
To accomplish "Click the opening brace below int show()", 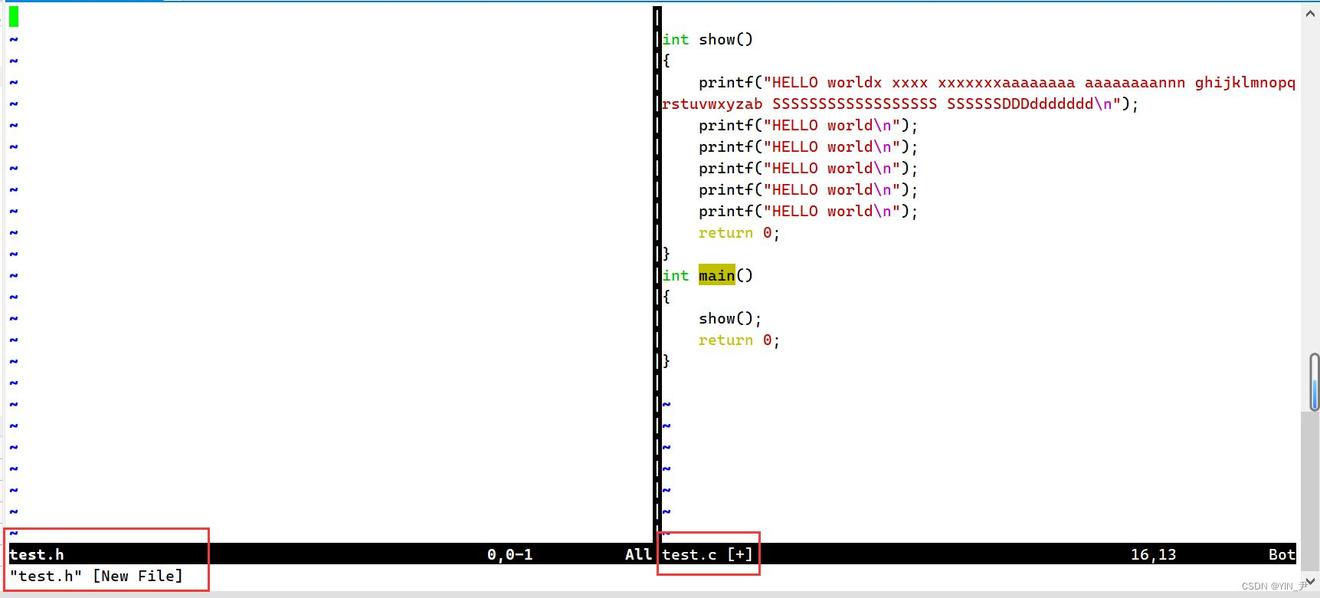I will click(666, 61).
